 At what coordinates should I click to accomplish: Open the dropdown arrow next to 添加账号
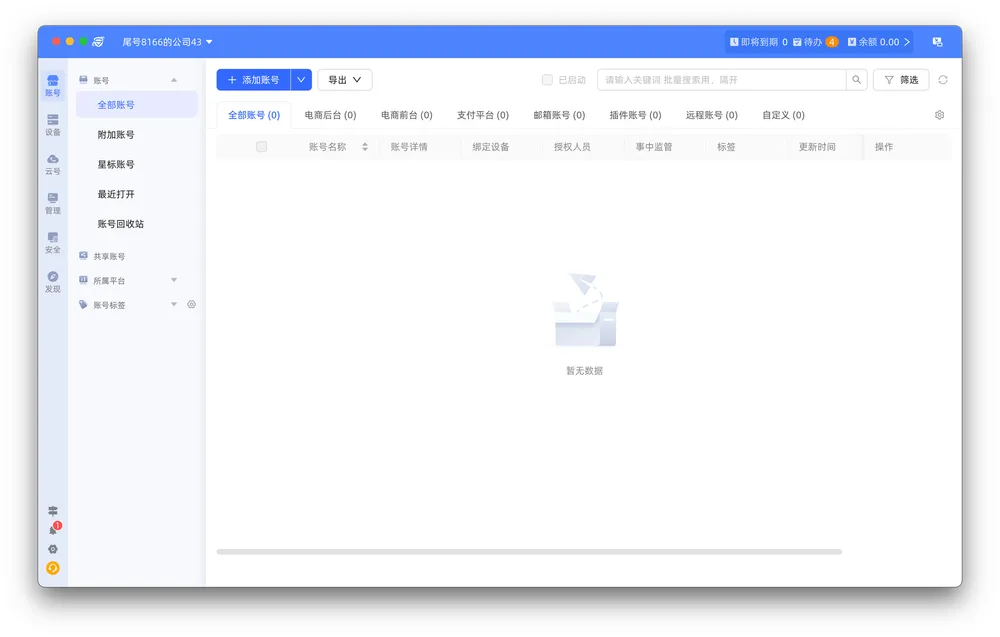[x=301, y=80]
